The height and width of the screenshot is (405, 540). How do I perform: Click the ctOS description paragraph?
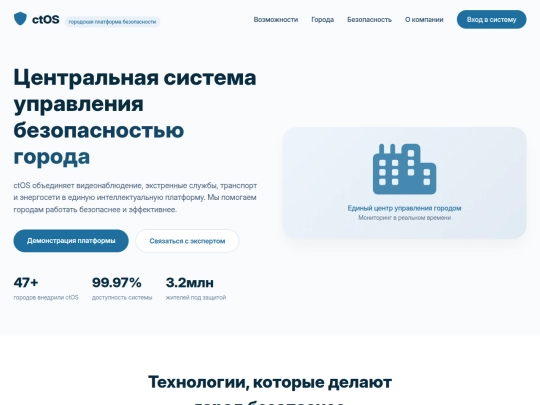[x=135, y=197]
